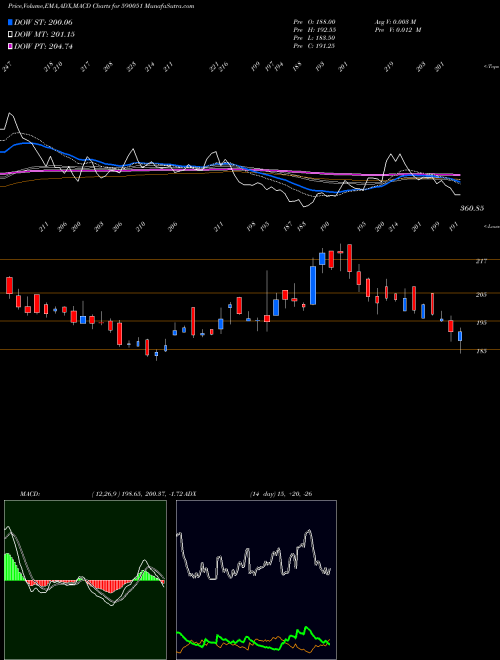Select the 'DOW MT: 201.15' legend text
Image resolution: width=500 pixels, height=660 pixels.
(45, 35)
